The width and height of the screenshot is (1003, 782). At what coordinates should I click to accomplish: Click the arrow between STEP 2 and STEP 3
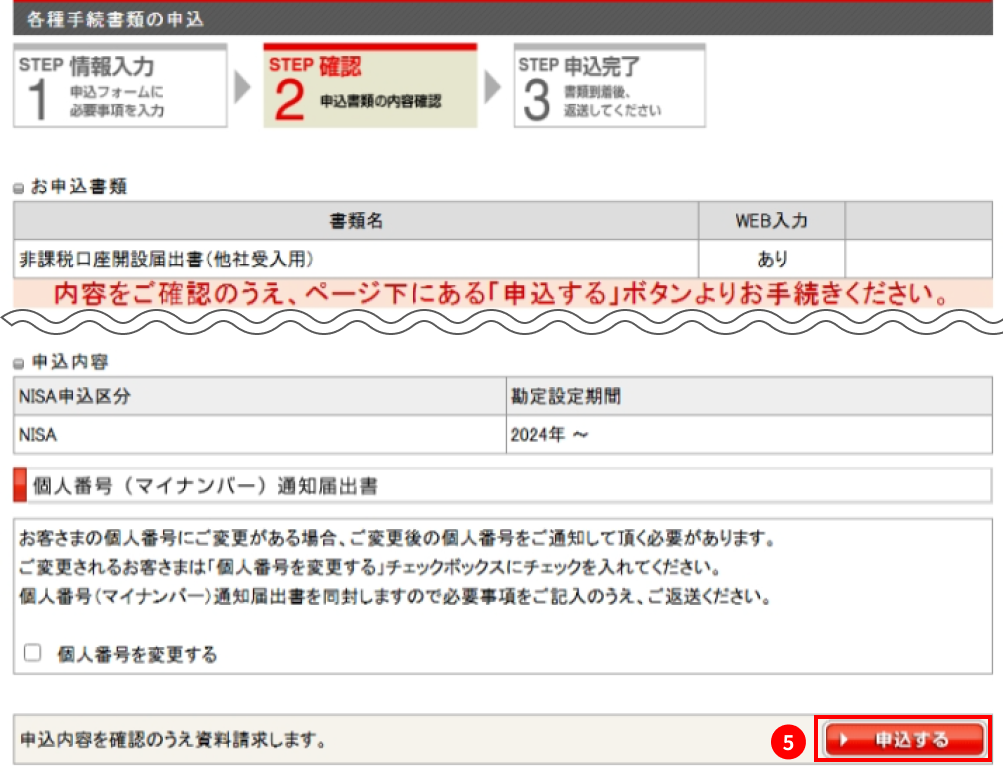click(494, 86)
